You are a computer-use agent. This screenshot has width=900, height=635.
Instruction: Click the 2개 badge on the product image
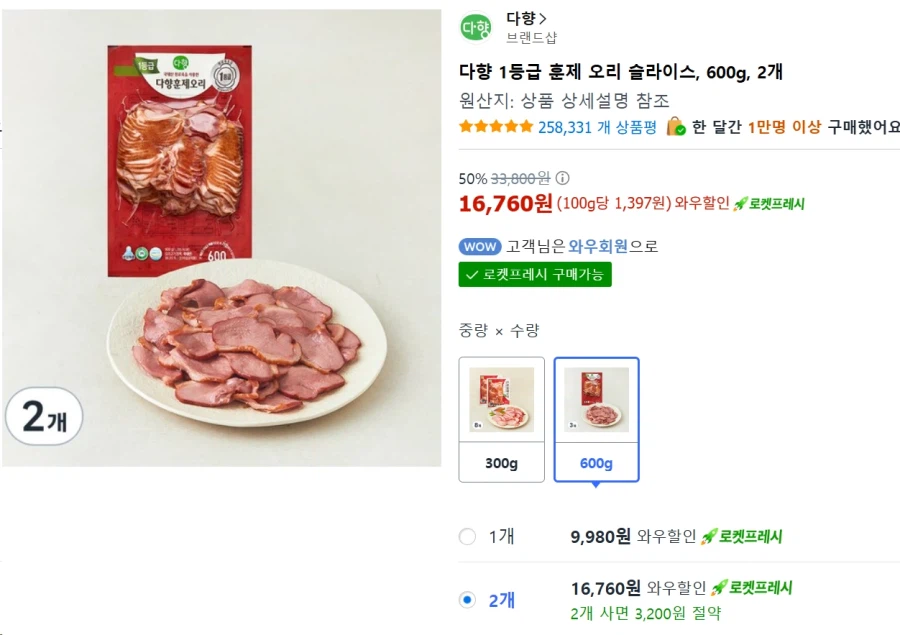[45, 417]
